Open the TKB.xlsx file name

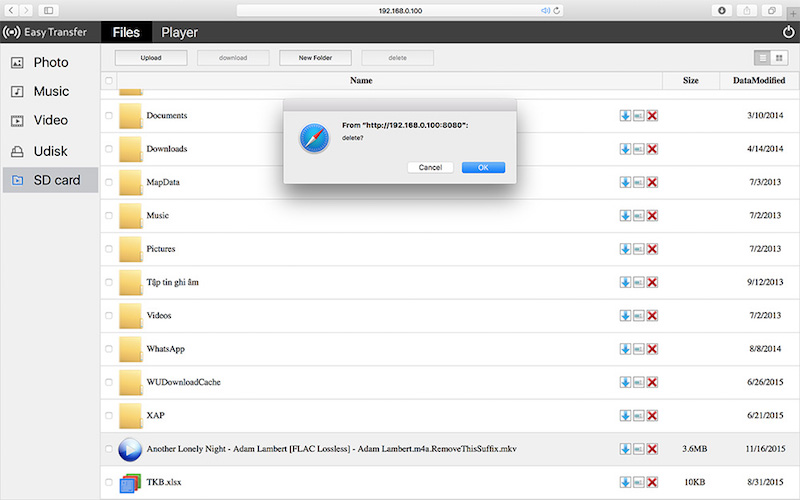point(164,482)
